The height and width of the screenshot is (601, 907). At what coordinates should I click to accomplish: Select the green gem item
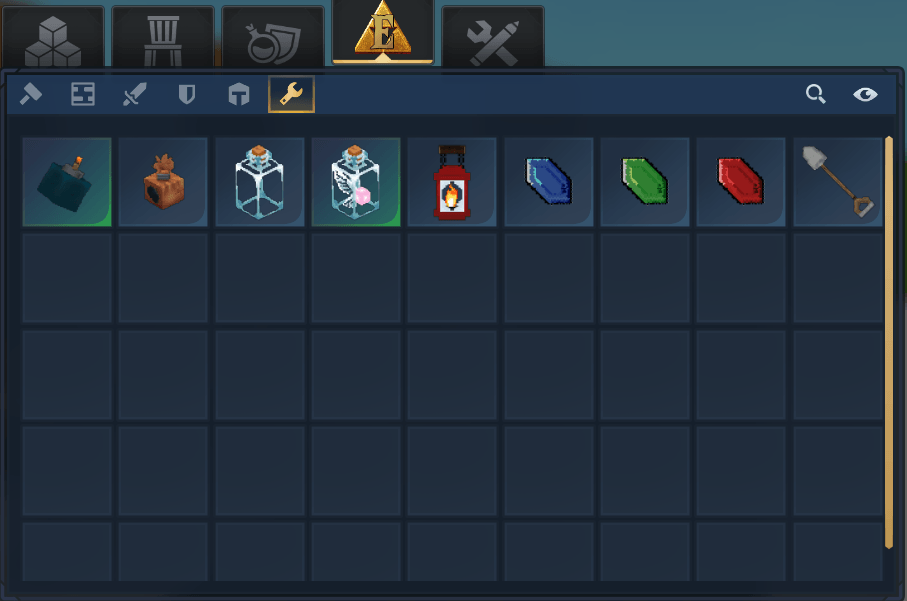[645, 182]
